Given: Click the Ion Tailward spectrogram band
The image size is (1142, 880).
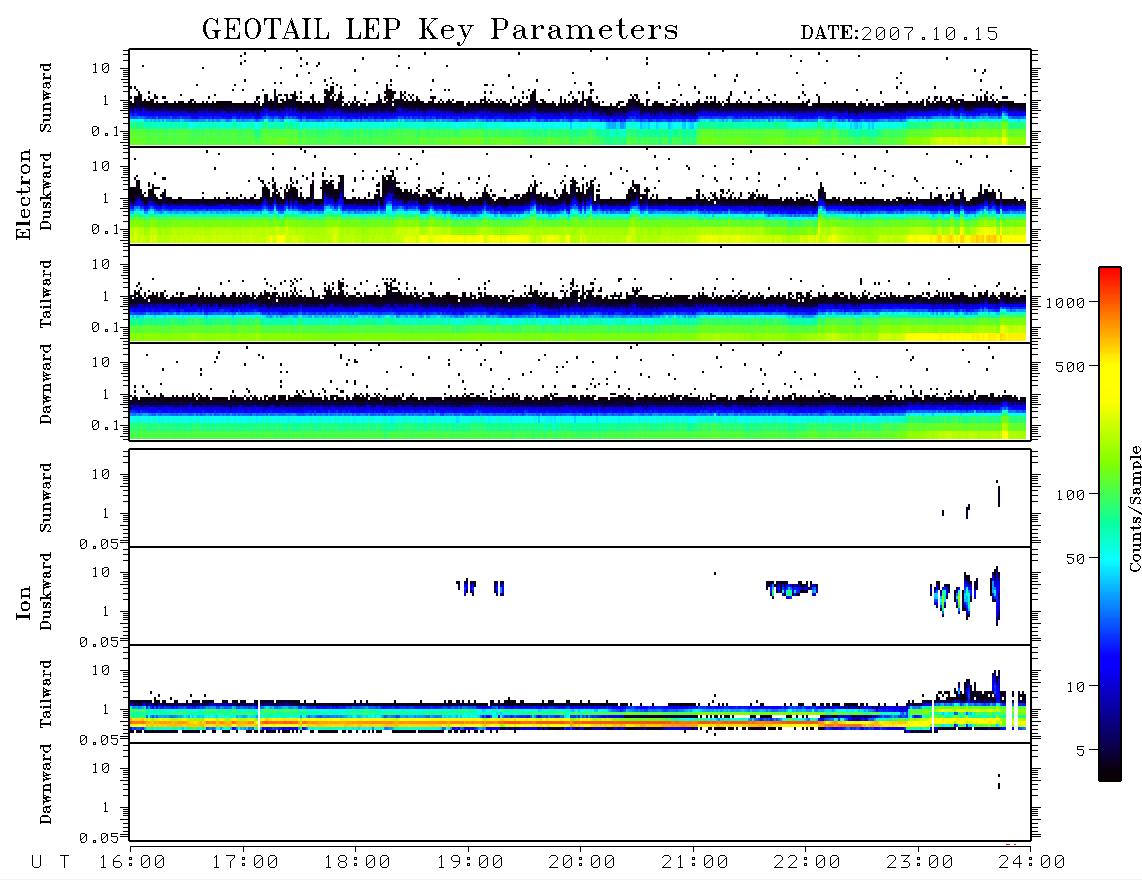Looking at the screenshot, I should coord(578,716).
